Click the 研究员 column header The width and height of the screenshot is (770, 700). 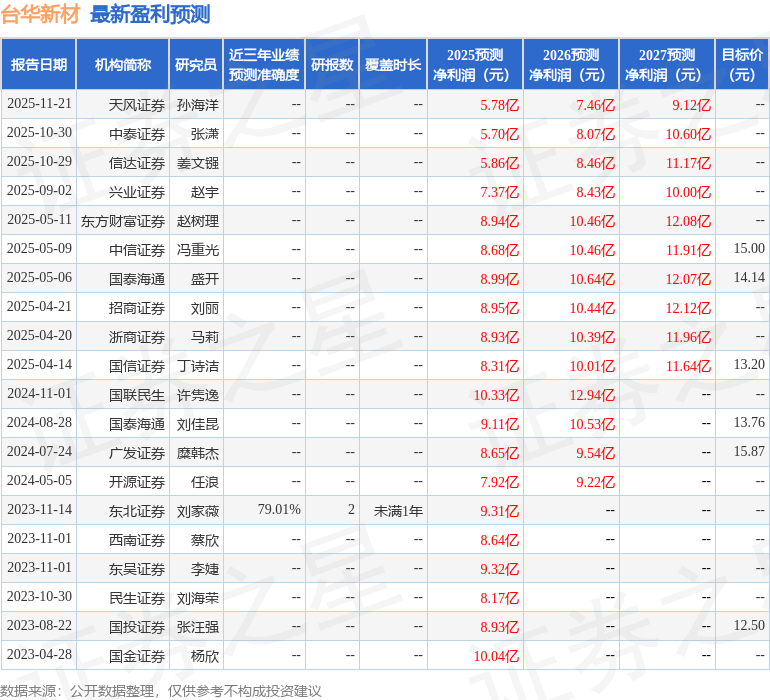pos(196,65)
